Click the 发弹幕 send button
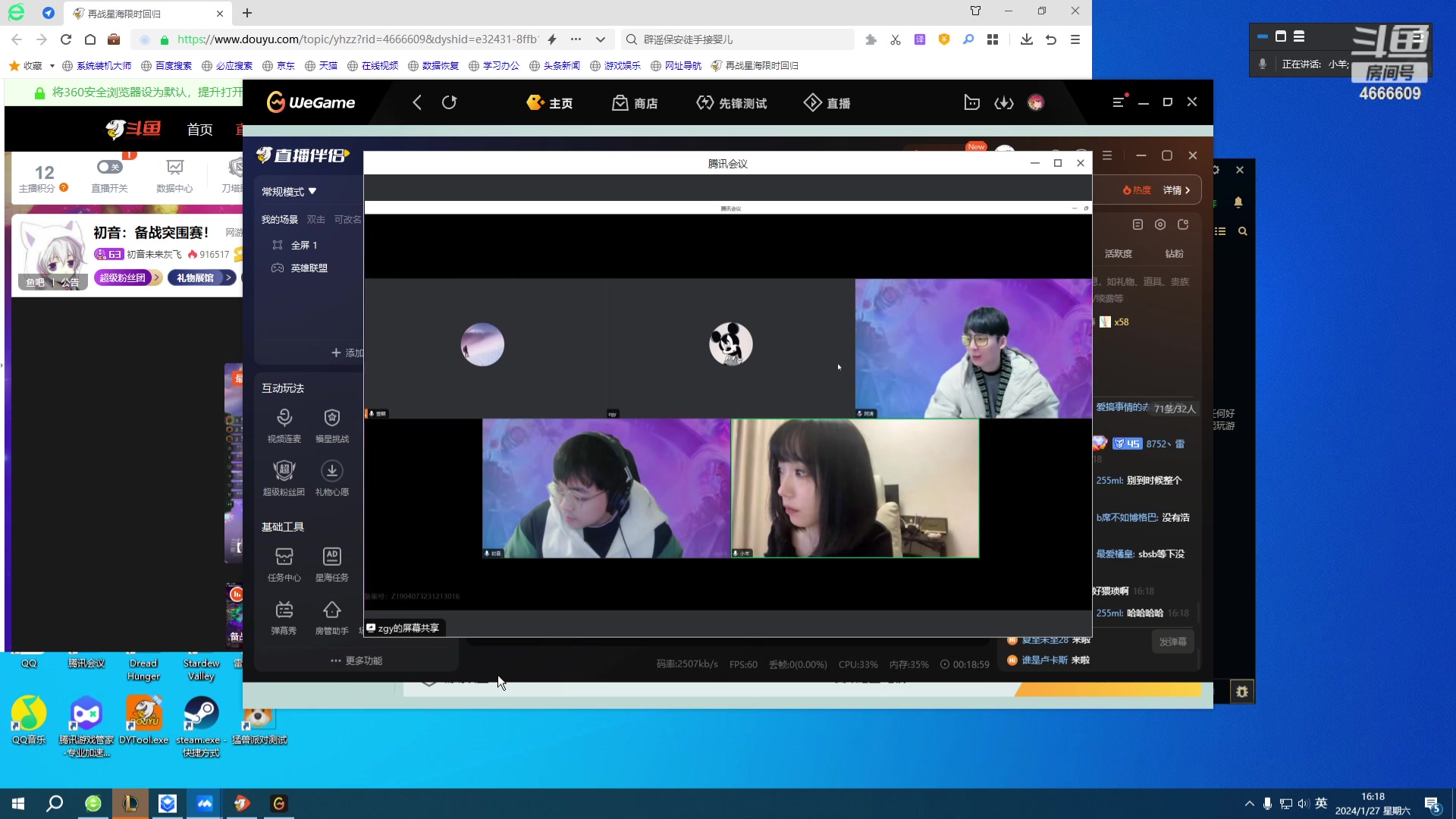This screenshot has height=819, width=1456. (1172, 642)
